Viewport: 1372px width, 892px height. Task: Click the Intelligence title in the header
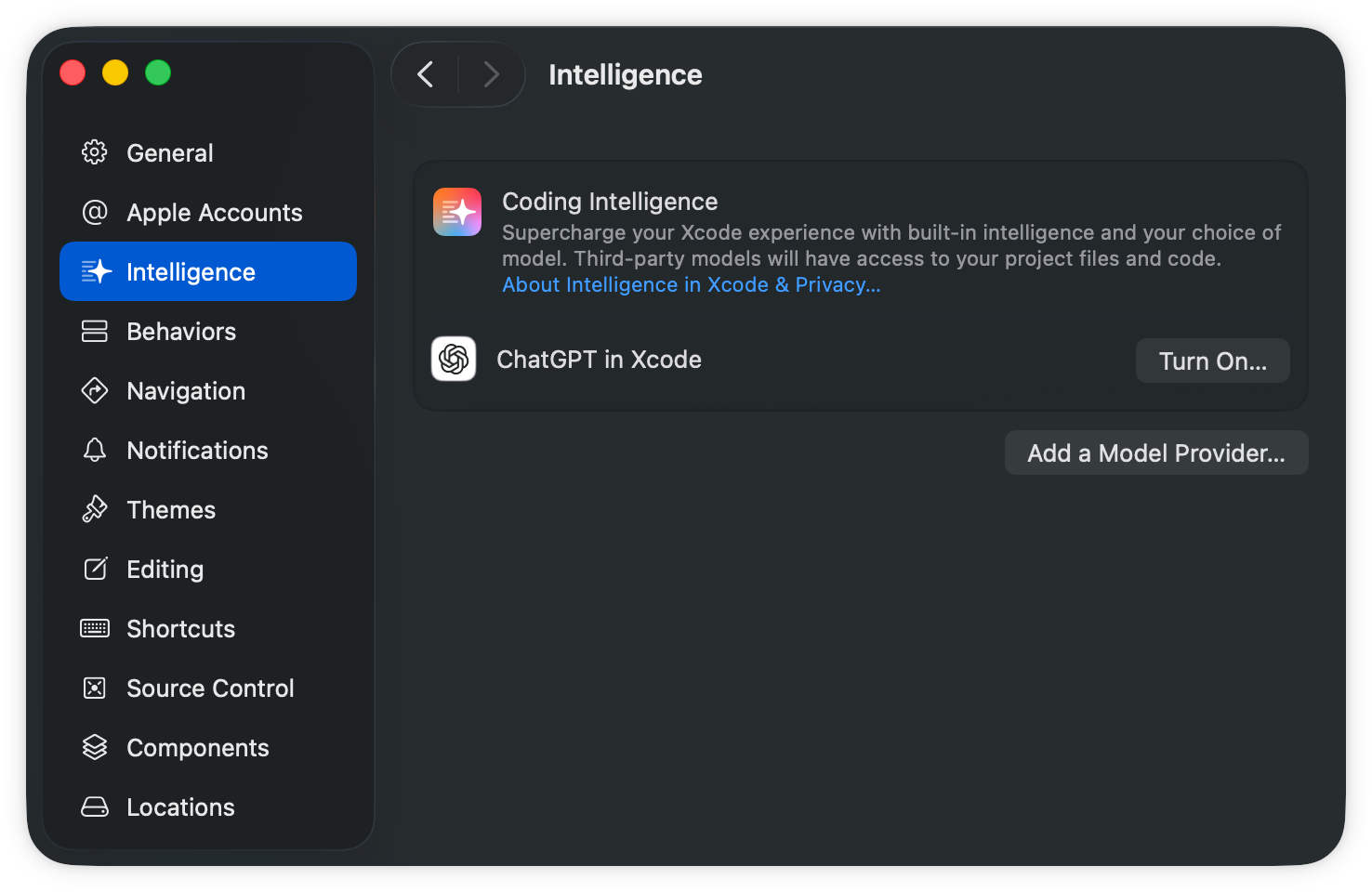(x=625, y=74)
